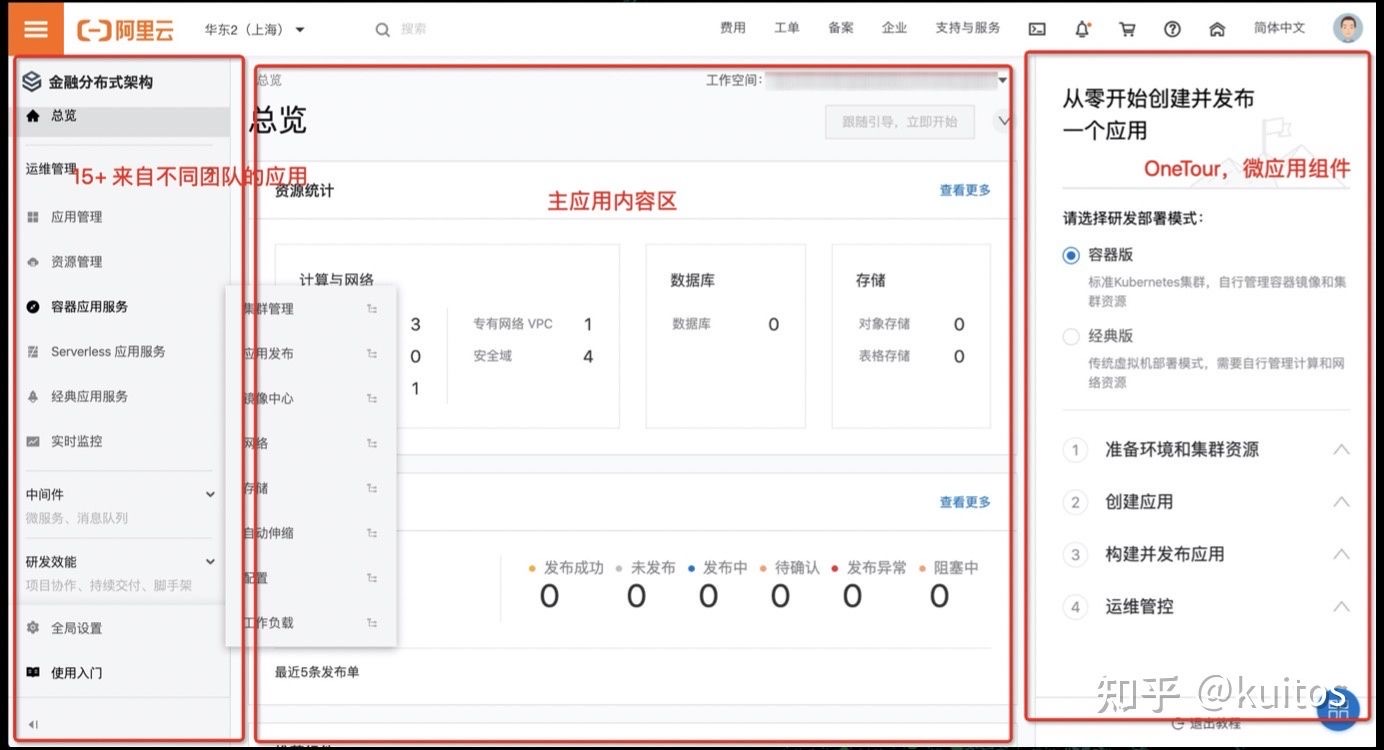The image size is (1384, 750).
Task: Open 集群管理 in the submenu
Action: tap(269, 309)
